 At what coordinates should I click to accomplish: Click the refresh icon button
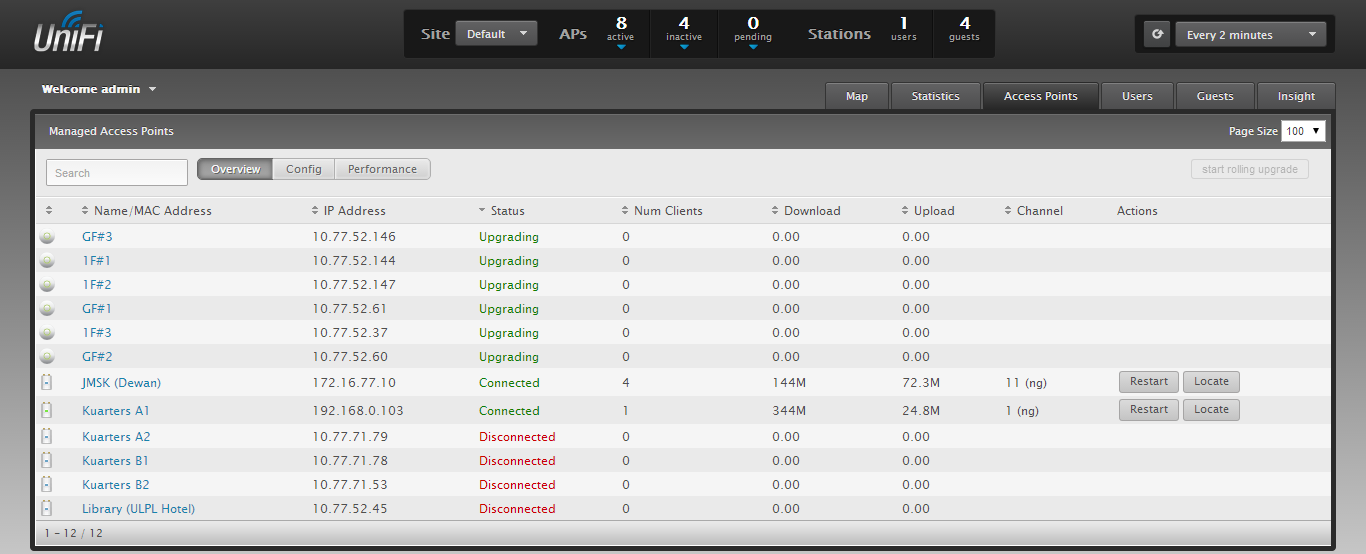click(x=1157, y=34)
